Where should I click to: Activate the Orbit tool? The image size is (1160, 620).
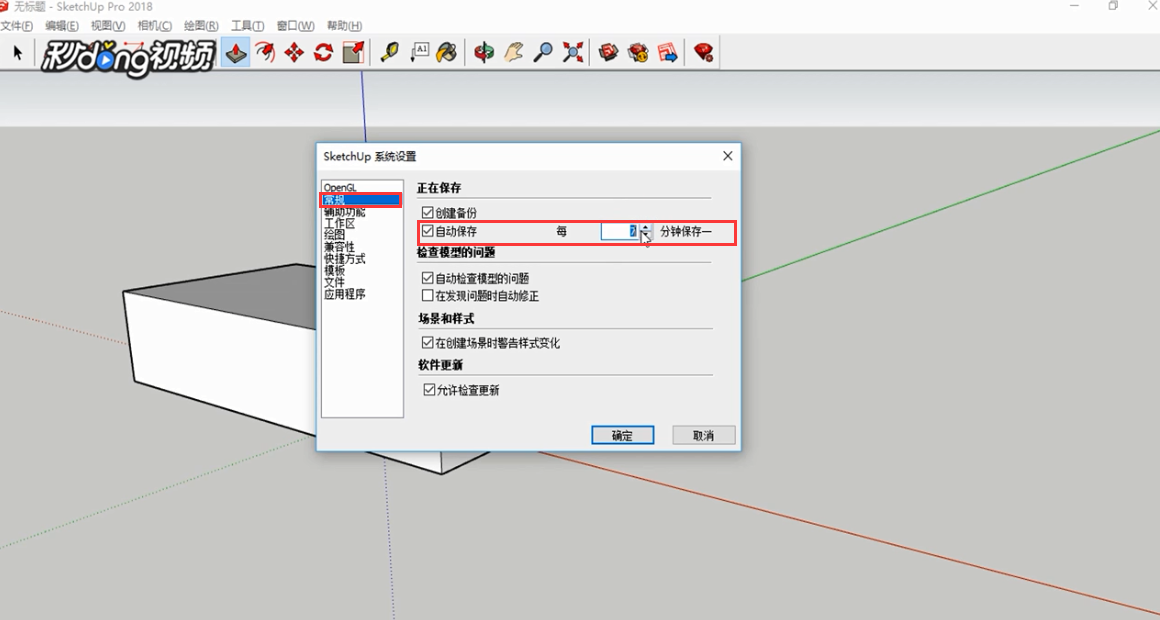485,53
